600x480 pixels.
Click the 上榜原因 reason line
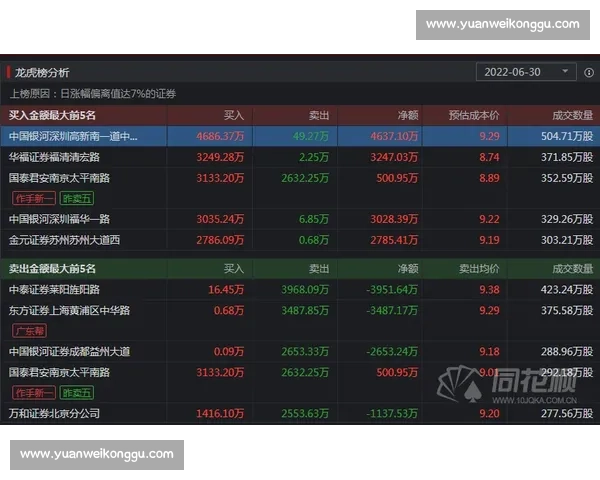point(93,94)
